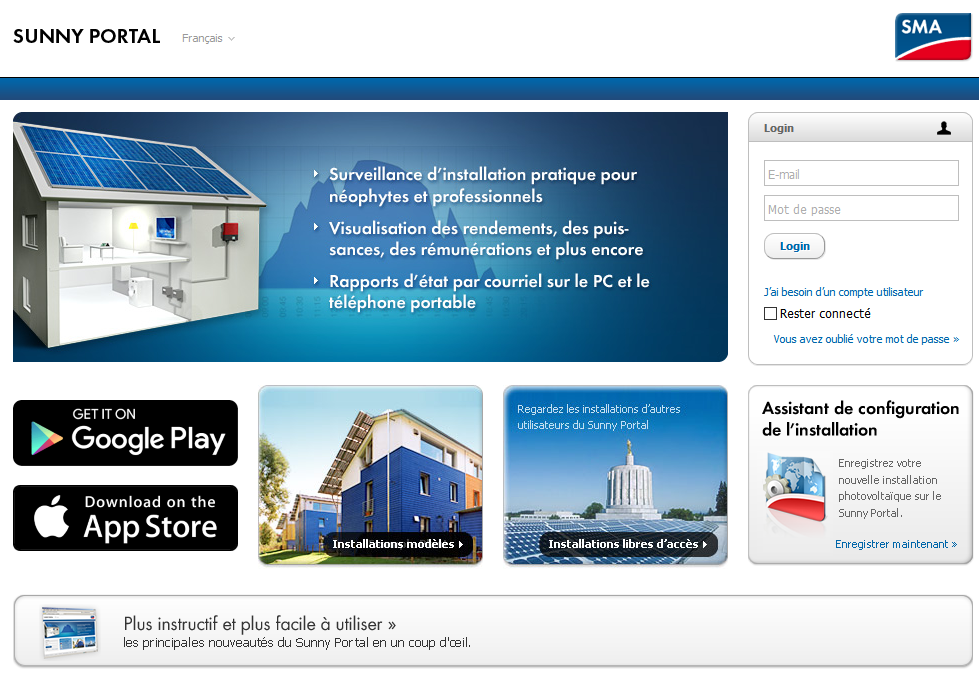Click the SUNNY PORTAL title logo
This screenshot has height=675, width=979.
tap(87, 36)
